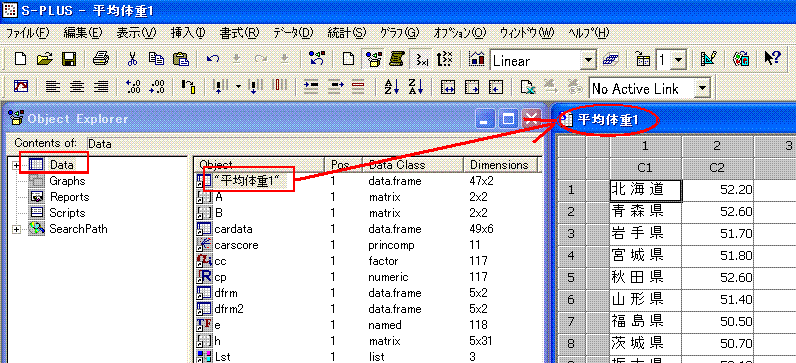Click the Sort ascending A-Z icon

(389, 87)
